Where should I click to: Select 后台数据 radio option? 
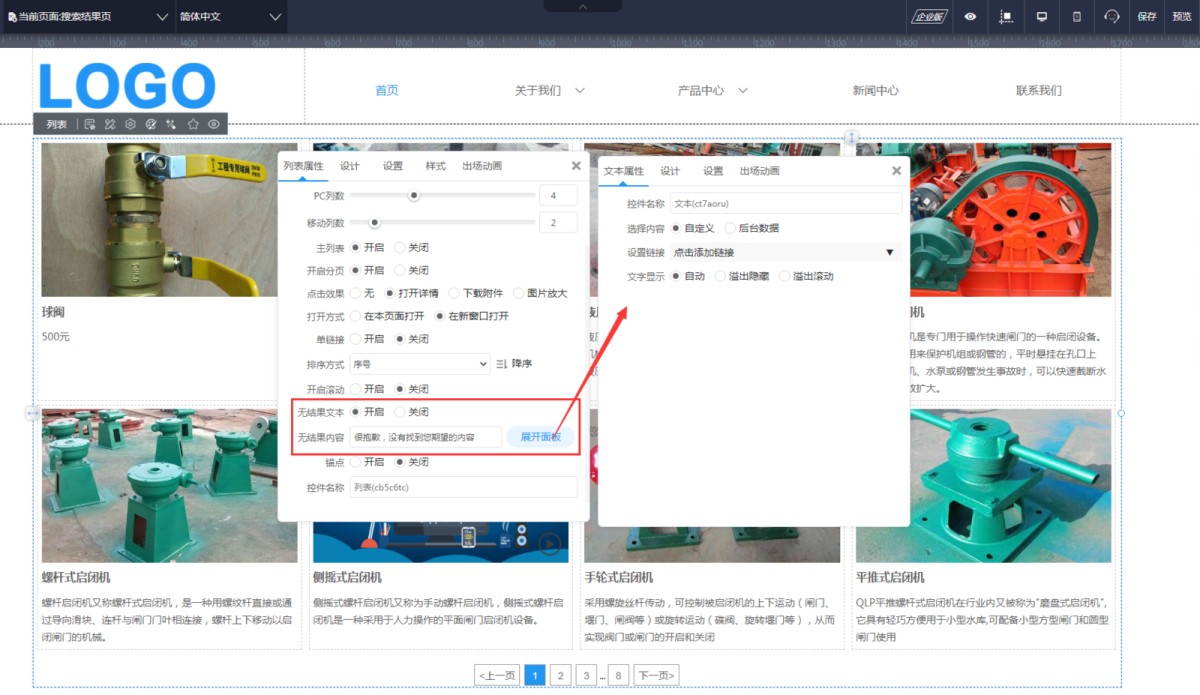(x=730, y=228)
